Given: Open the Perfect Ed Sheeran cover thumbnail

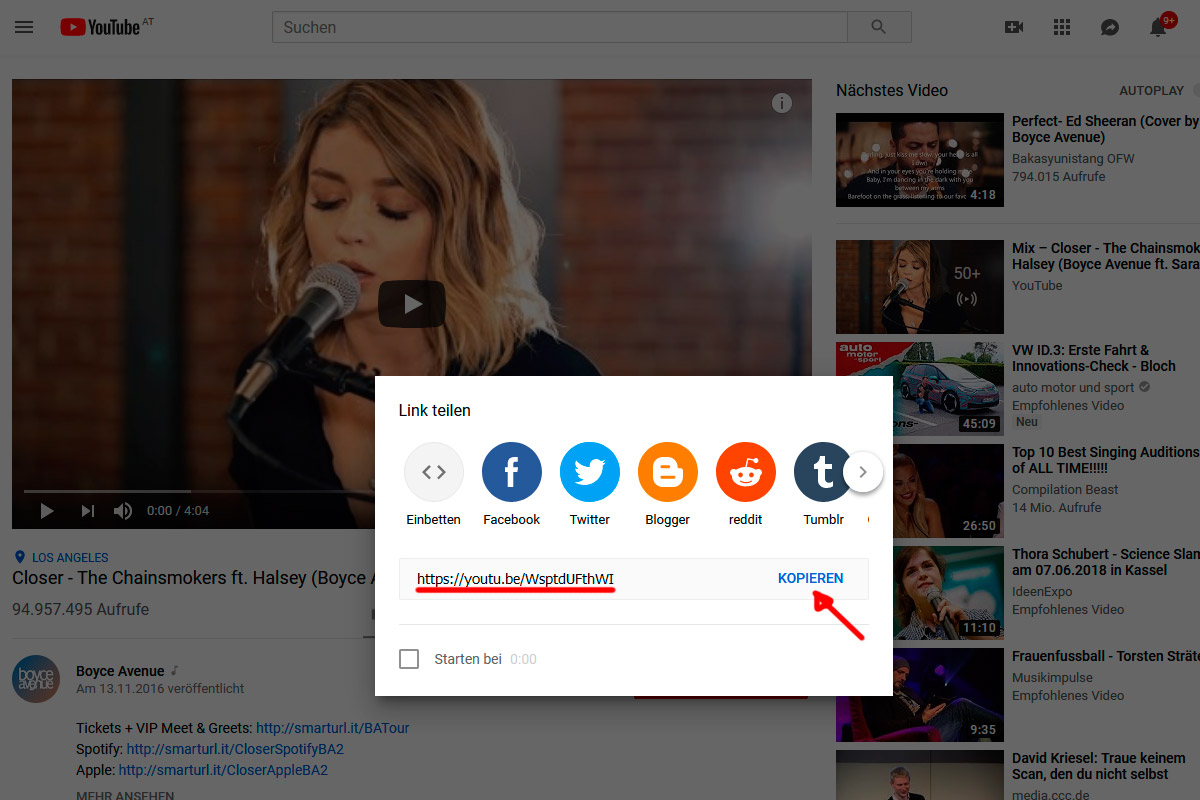Looking at the screenshot, I should pyautogui.click(x=920, y=160).
